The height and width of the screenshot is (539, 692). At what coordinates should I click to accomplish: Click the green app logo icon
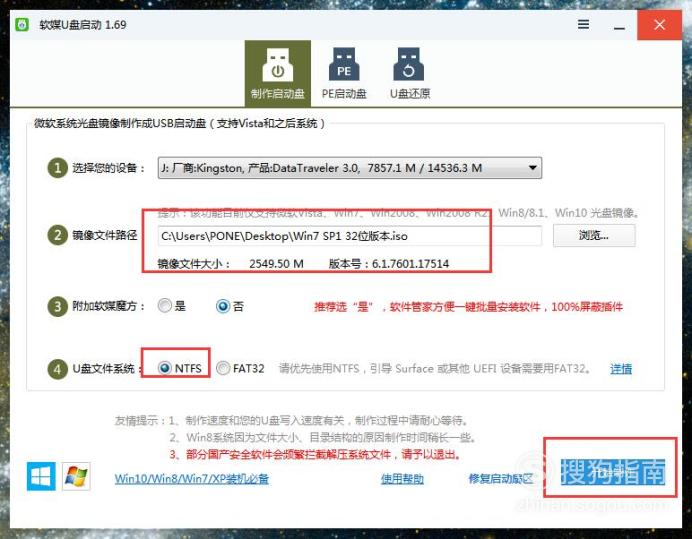22,24
